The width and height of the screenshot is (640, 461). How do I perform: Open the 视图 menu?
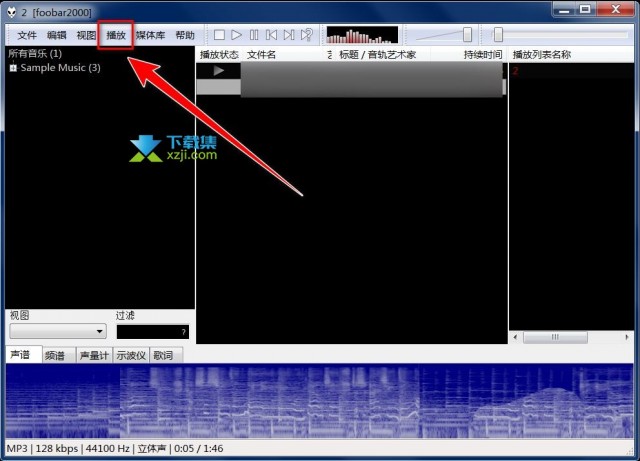[86, 36]
